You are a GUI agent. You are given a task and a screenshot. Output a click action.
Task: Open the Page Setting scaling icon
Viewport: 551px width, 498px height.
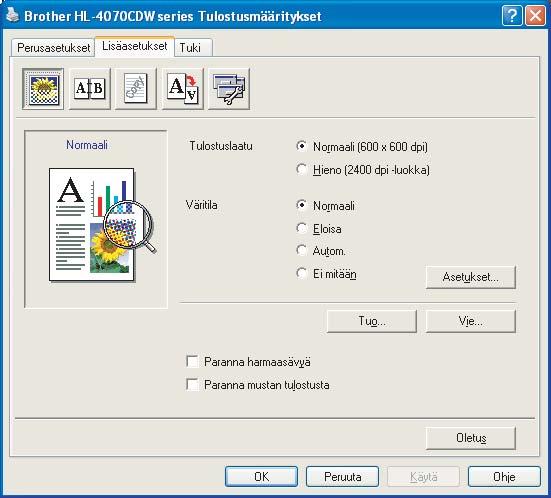pyautogui.click(x=183, y=89)
